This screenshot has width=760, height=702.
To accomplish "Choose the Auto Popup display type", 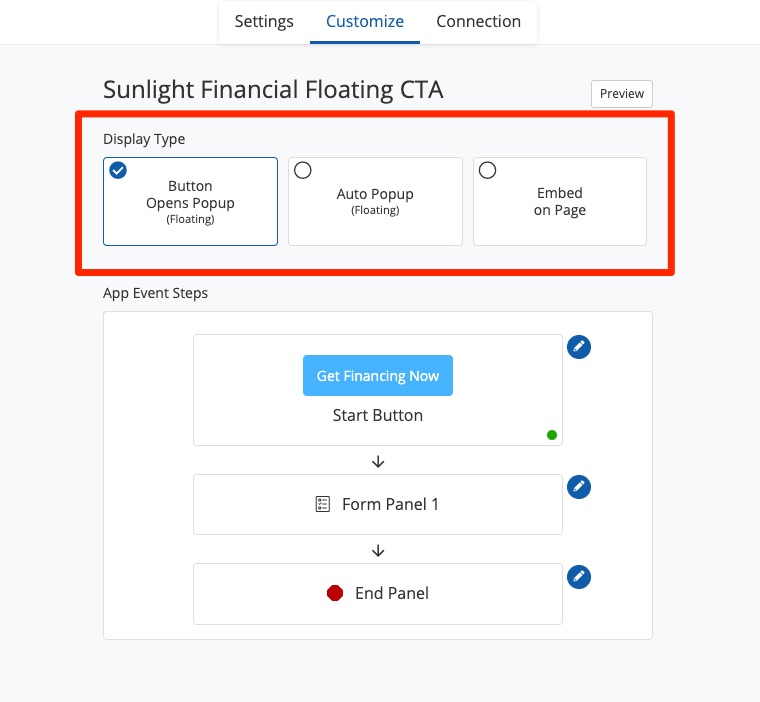I will point(375,201).
